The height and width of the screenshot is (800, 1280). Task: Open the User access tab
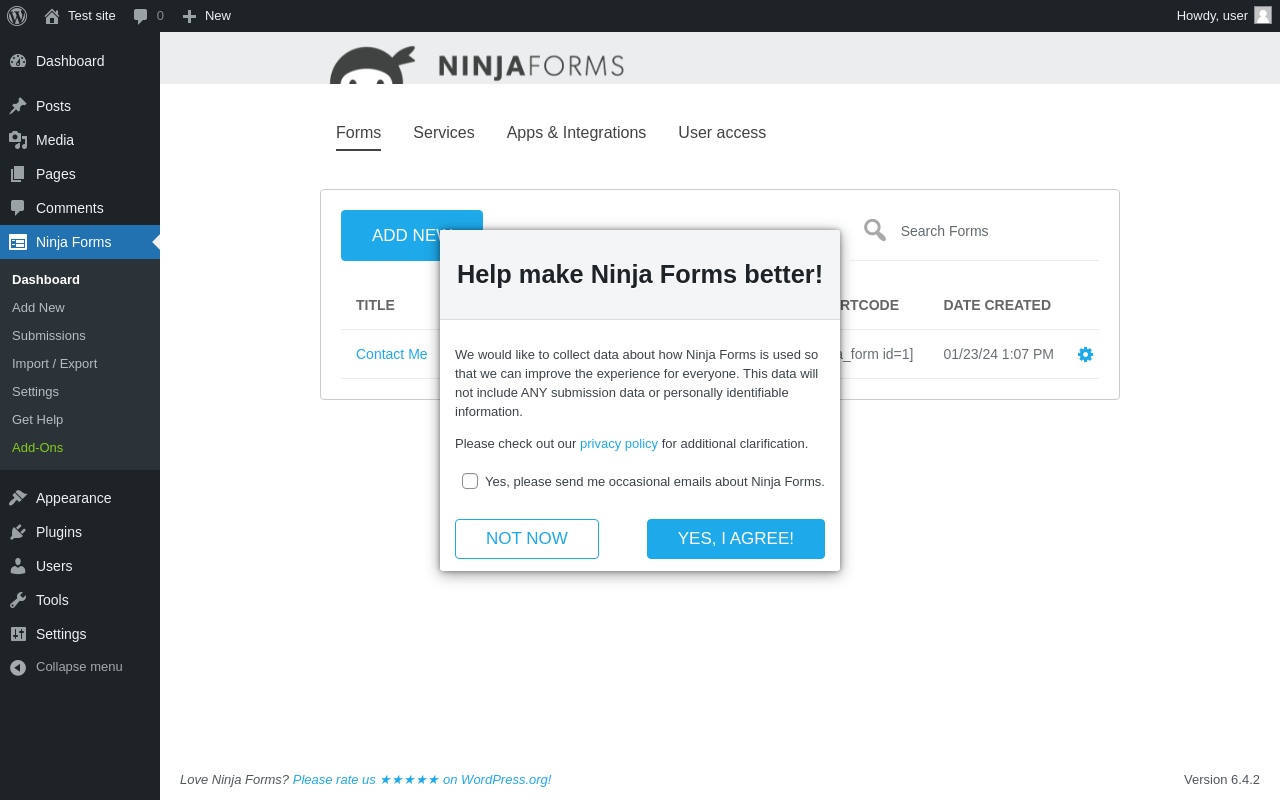click(722, 133)
